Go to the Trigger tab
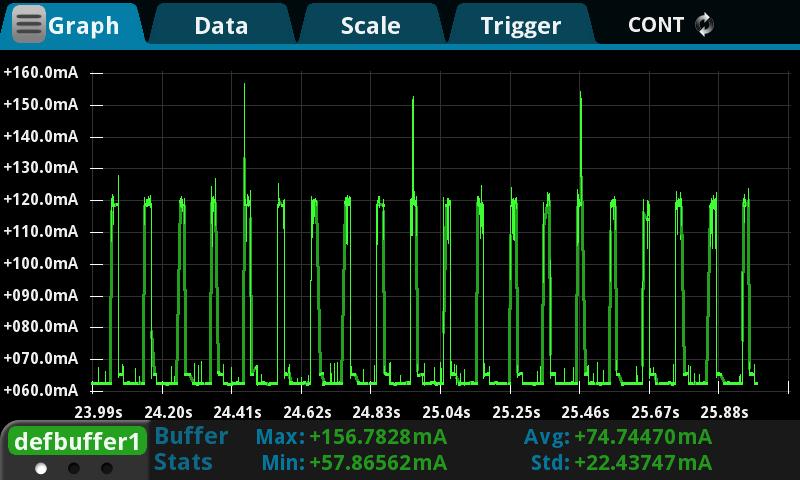Screen dimensions: 800x480 coord(520,25)
